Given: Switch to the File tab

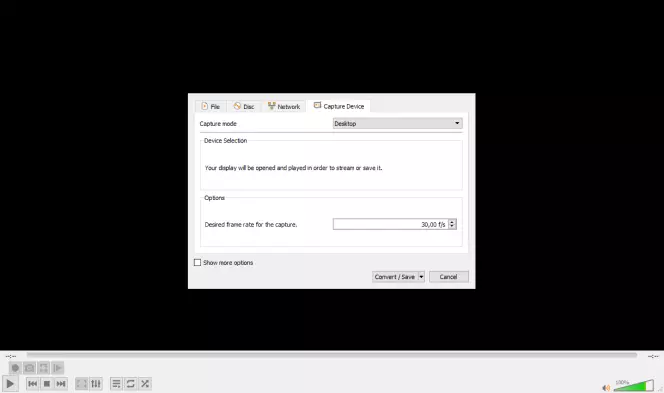Looking at the screenshot, I should point(210,106).
